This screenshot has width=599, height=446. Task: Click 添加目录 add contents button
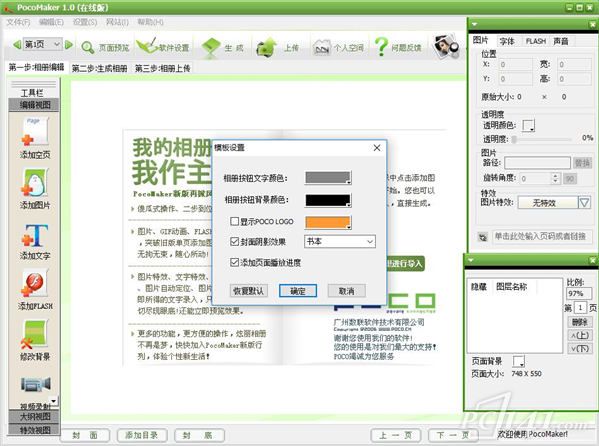[x=142, y=435]
